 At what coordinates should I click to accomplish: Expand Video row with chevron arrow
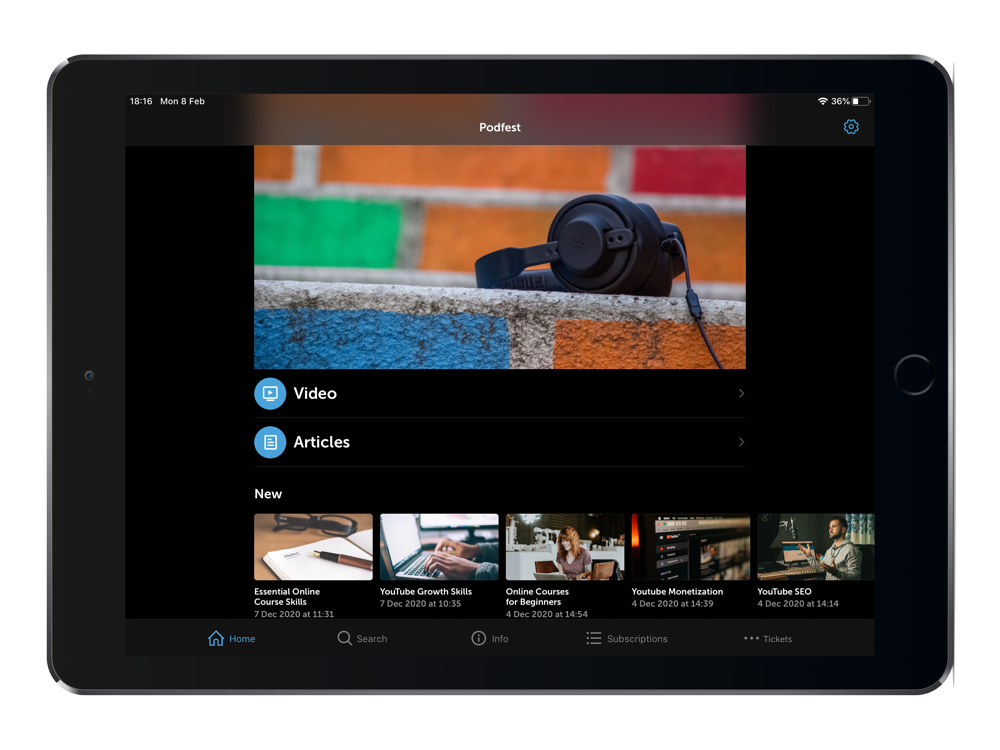pyautogui.click(x=741, y=393)
